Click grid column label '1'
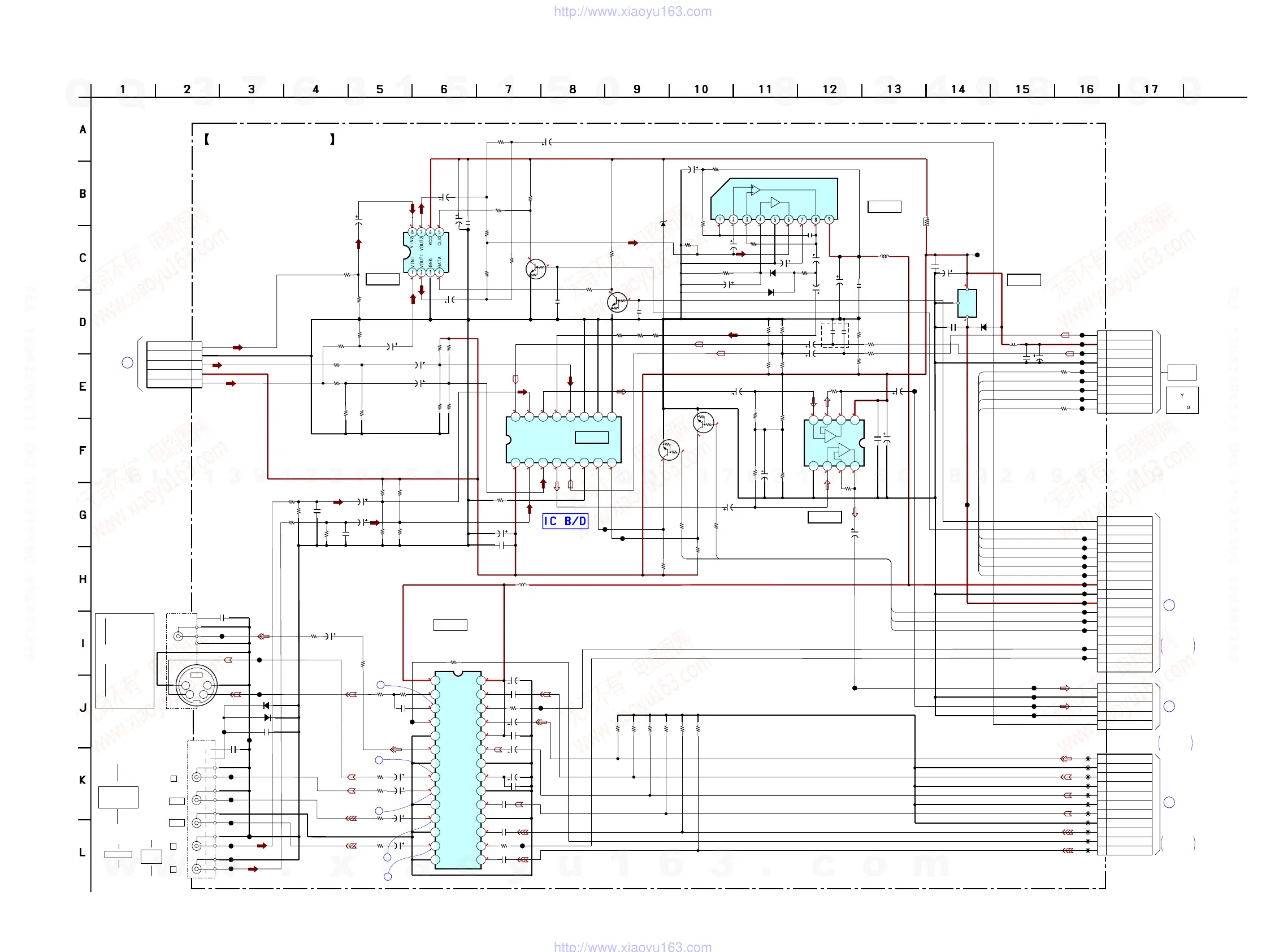The width and height of the screenshot is (1266, 952). click(x=123, y=89)
